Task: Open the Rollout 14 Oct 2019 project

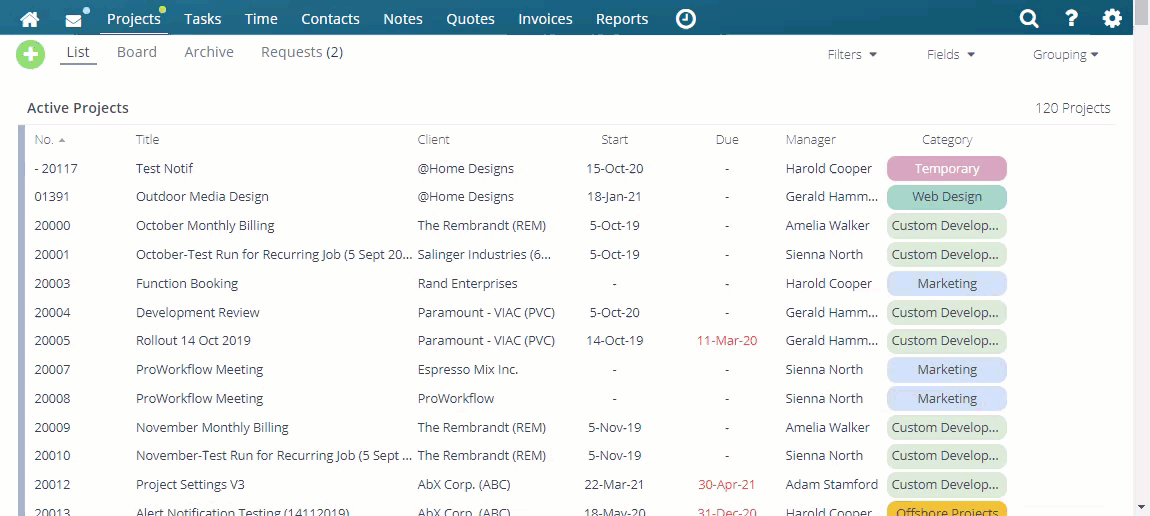Action: click(x=194, y=341)
